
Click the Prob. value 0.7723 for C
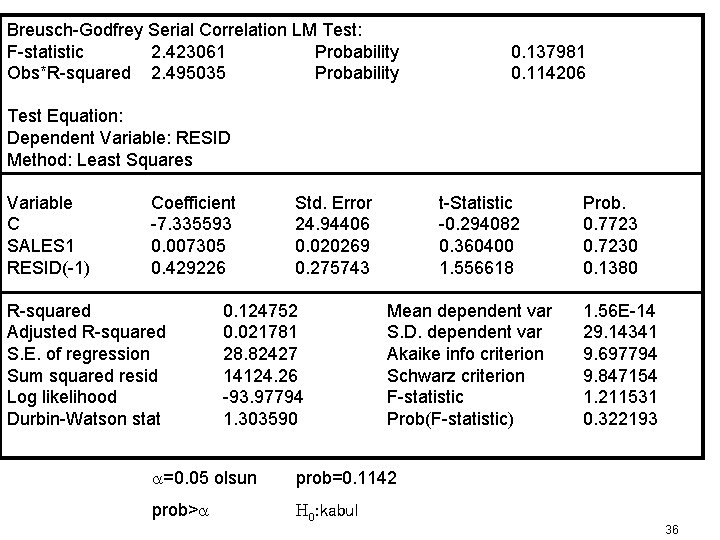click(x=610, y=225)
